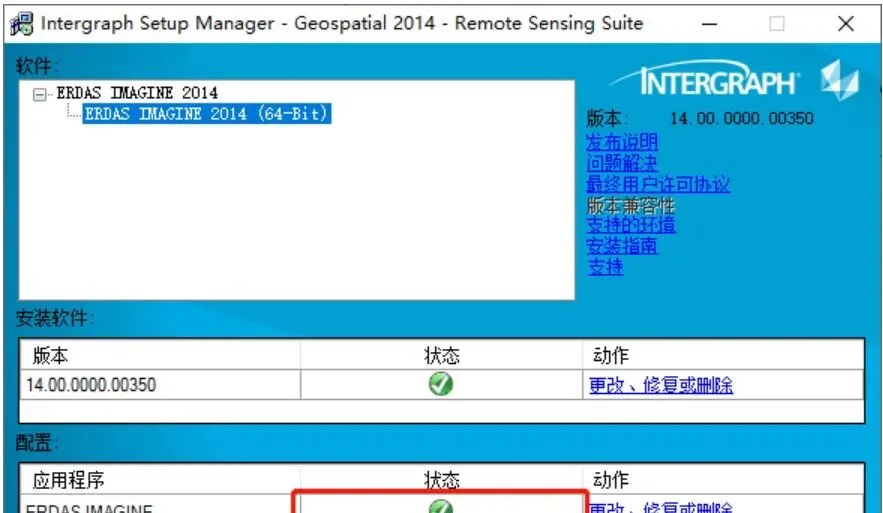Click the green check status icon for version 14.00.0000.00350

coord(440,385)
